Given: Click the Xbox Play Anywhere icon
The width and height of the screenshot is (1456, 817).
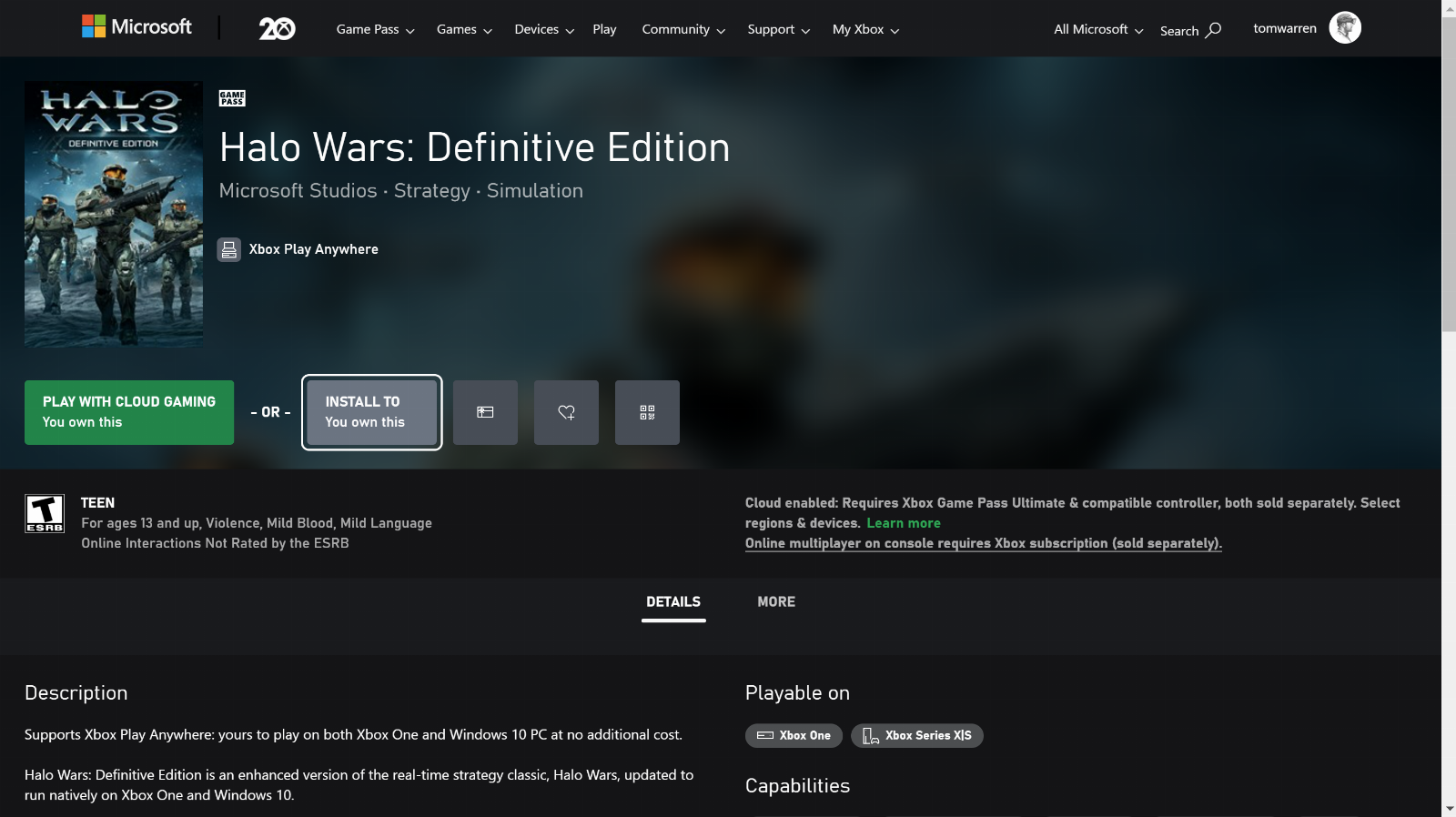Looking at the screenshot, I should tap(229, 249).
